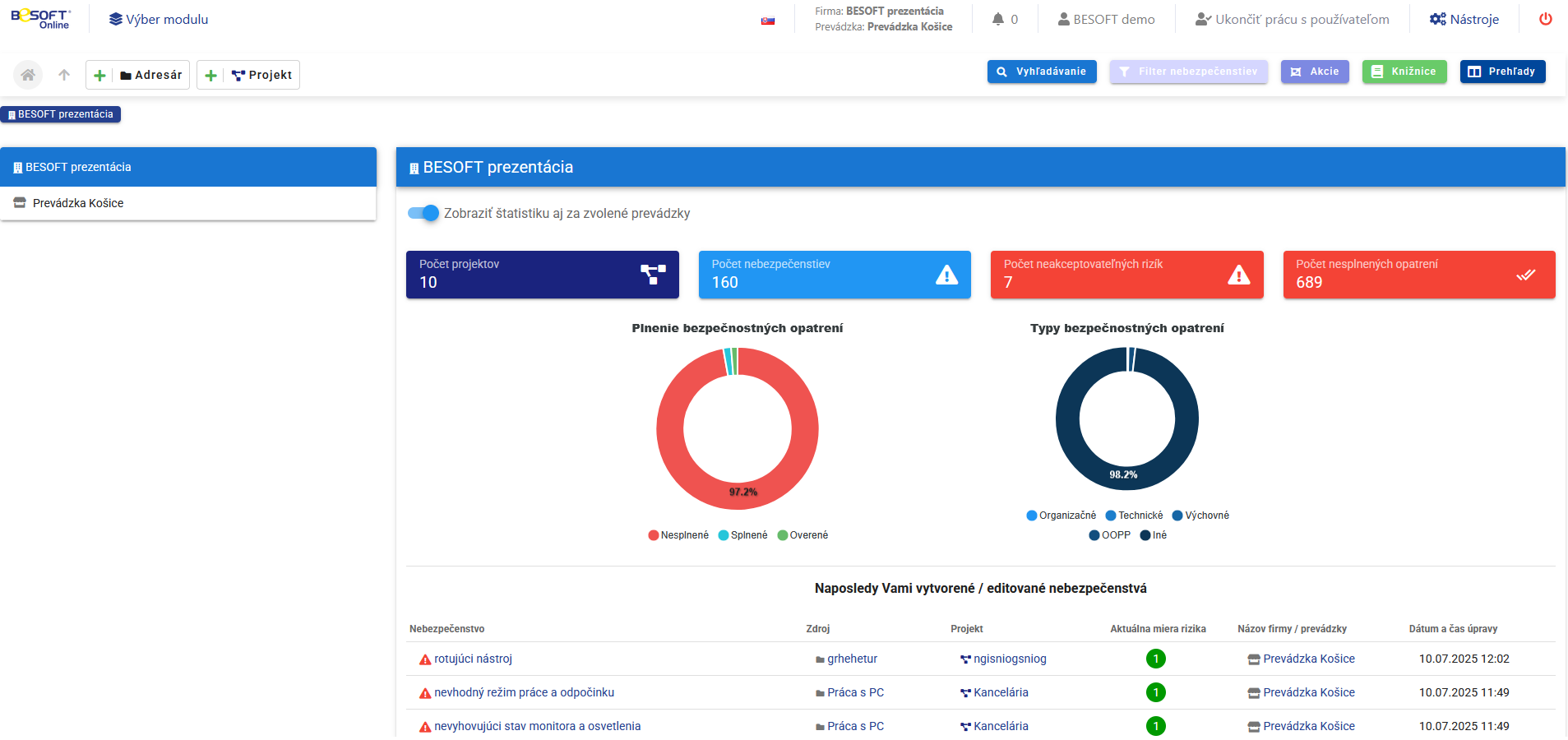Open BESOFT demo user menu
Viewport: 1568px width, 740px height.
(x=1106, y=19)
